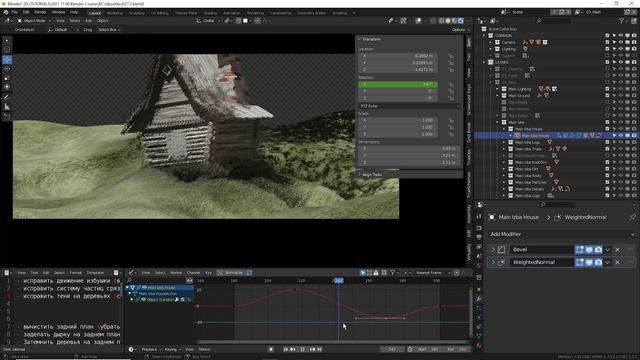This screenshot has height=360, width=640.
Task: Open the viewport Add menu
Action: (88, 20)
